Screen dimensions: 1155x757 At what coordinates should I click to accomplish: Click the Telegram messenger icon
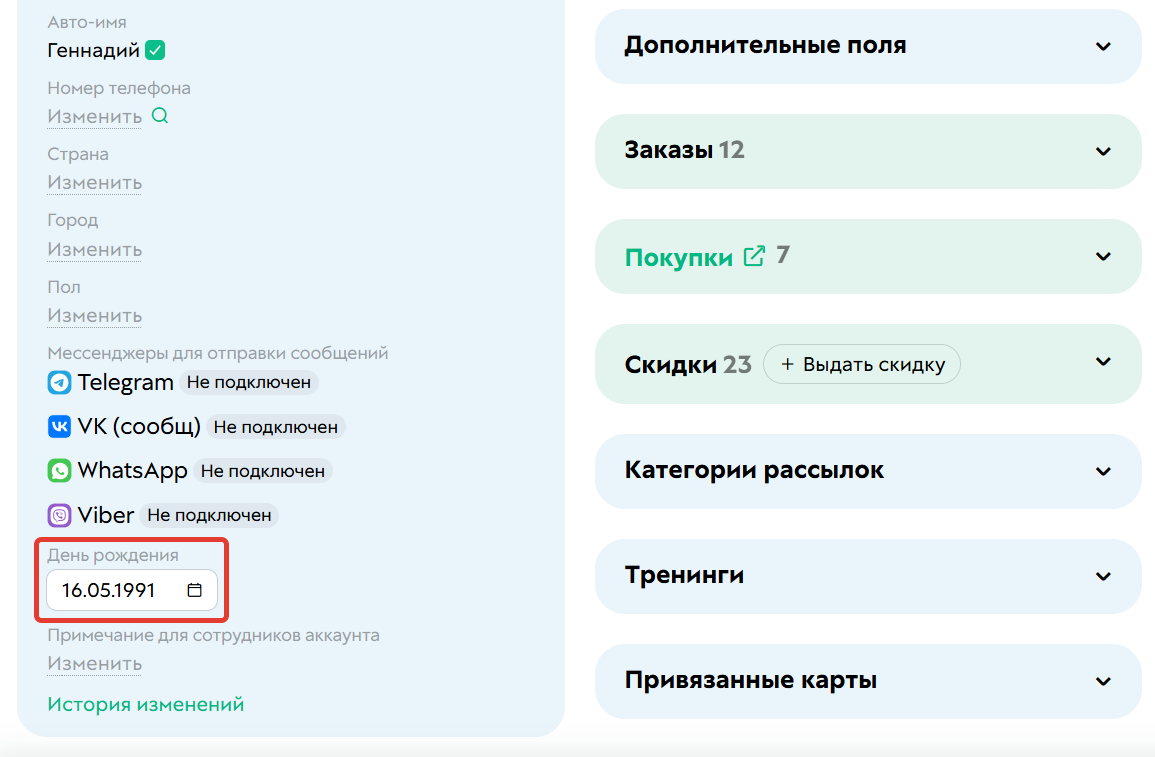(x=57, y=381)
